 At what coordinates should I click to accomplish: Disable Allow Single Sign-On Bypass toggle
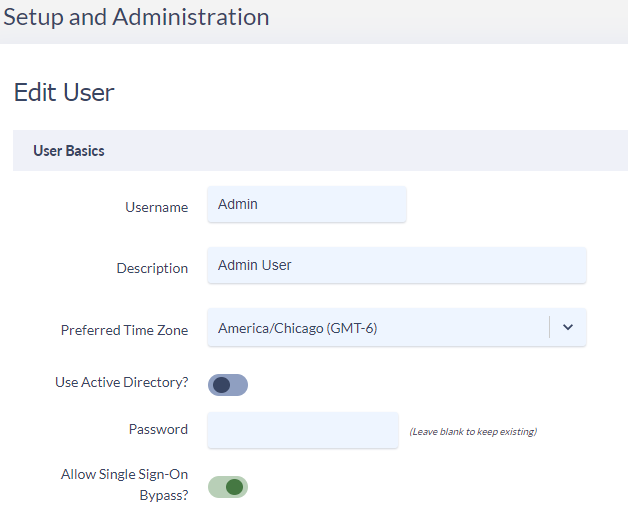[228, 487]
